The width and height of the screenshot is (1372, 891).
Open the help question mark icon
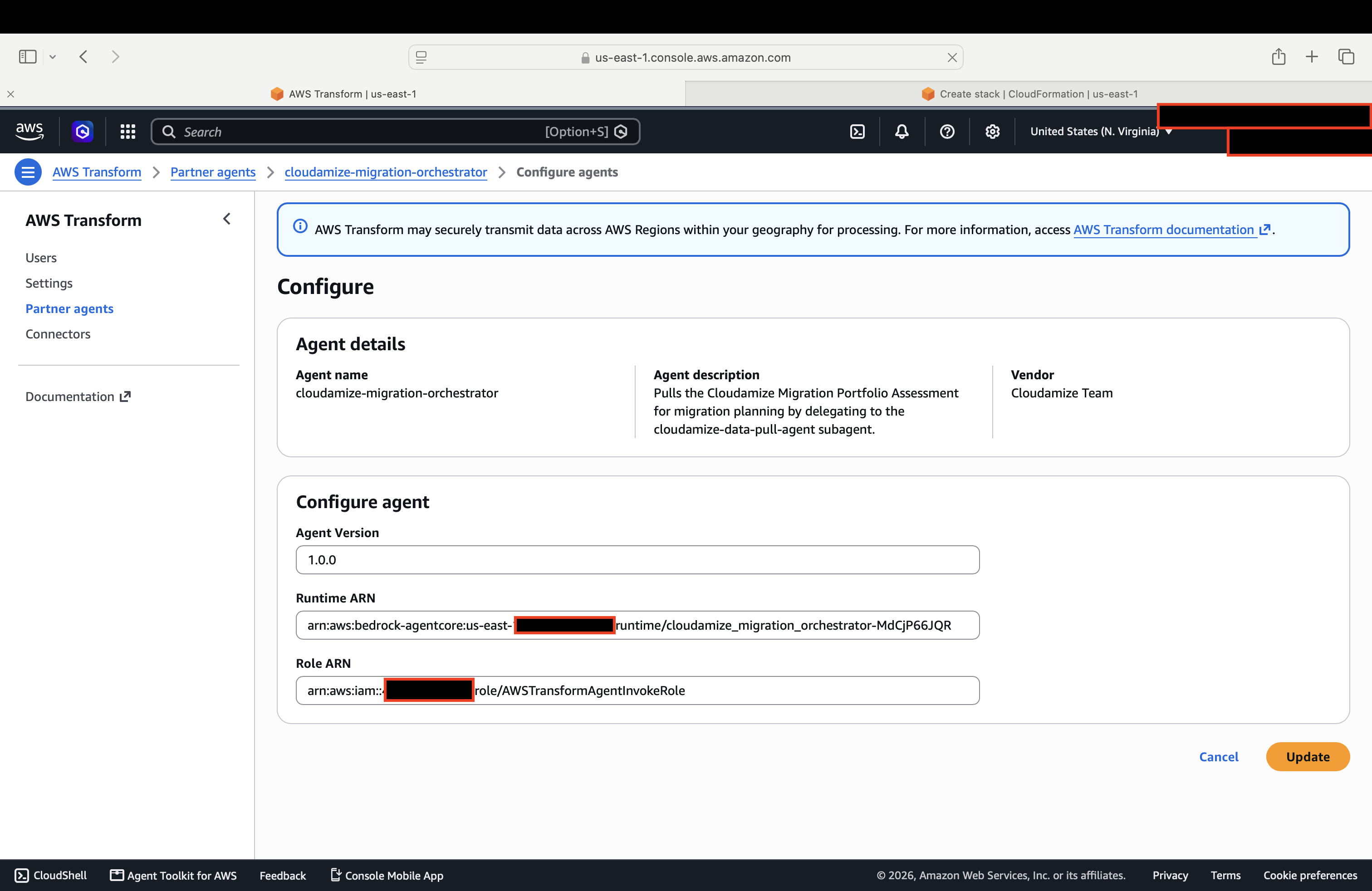coord(946,132)
